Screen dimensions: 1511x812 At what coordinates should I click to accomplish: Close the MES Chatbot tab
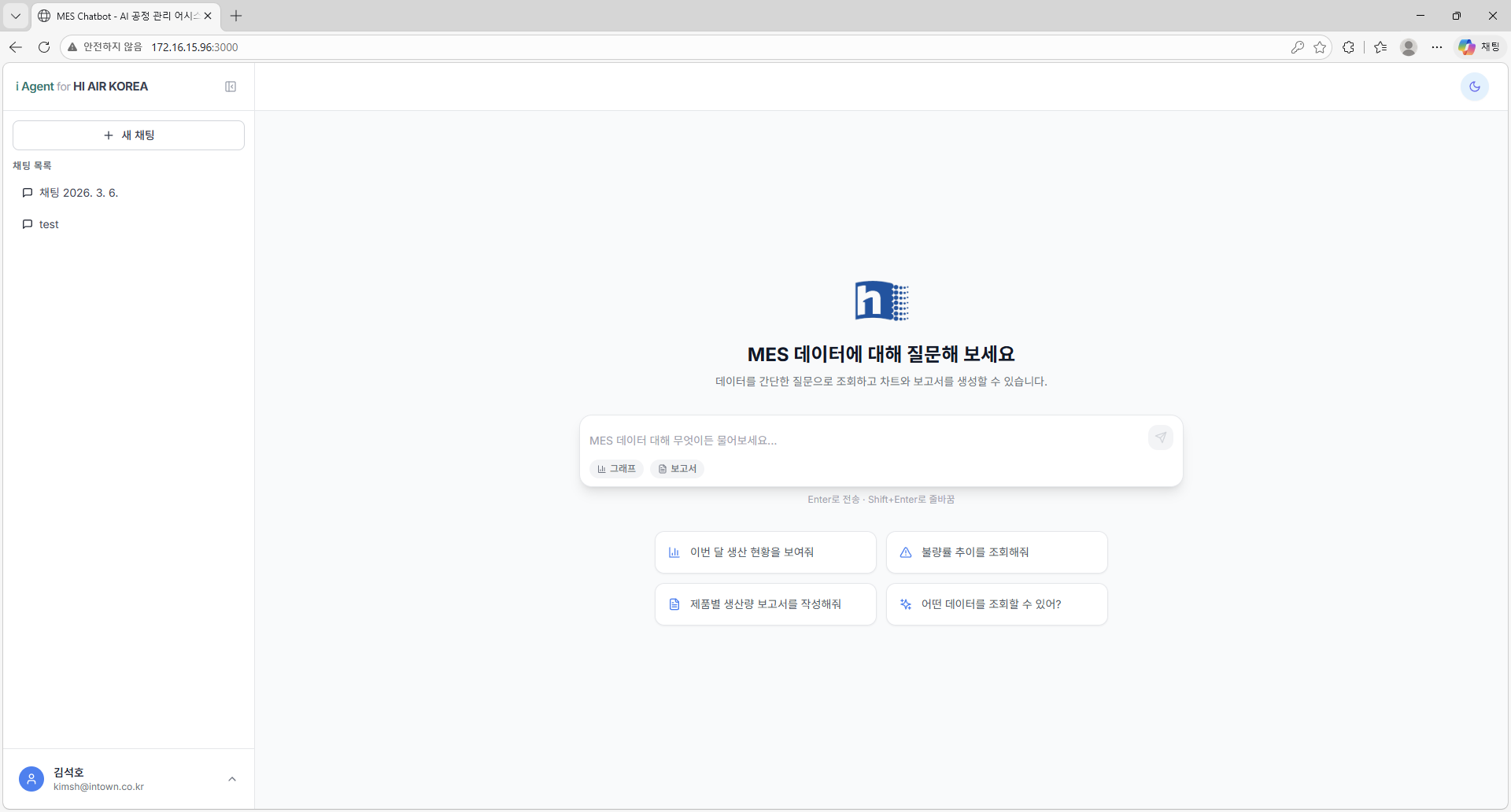(x=208, y=16)
